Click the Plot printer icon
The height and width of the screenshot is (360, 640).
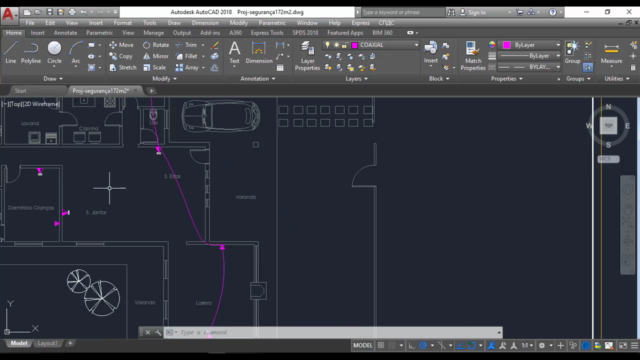click(x=72, y=12)
